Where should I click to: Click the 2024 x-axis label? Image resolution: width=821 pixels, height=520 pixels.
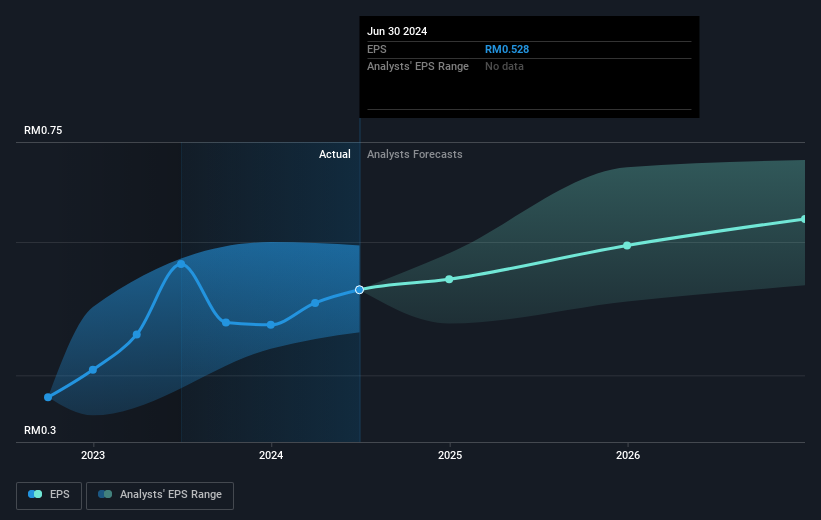click(x=271, y=455)
